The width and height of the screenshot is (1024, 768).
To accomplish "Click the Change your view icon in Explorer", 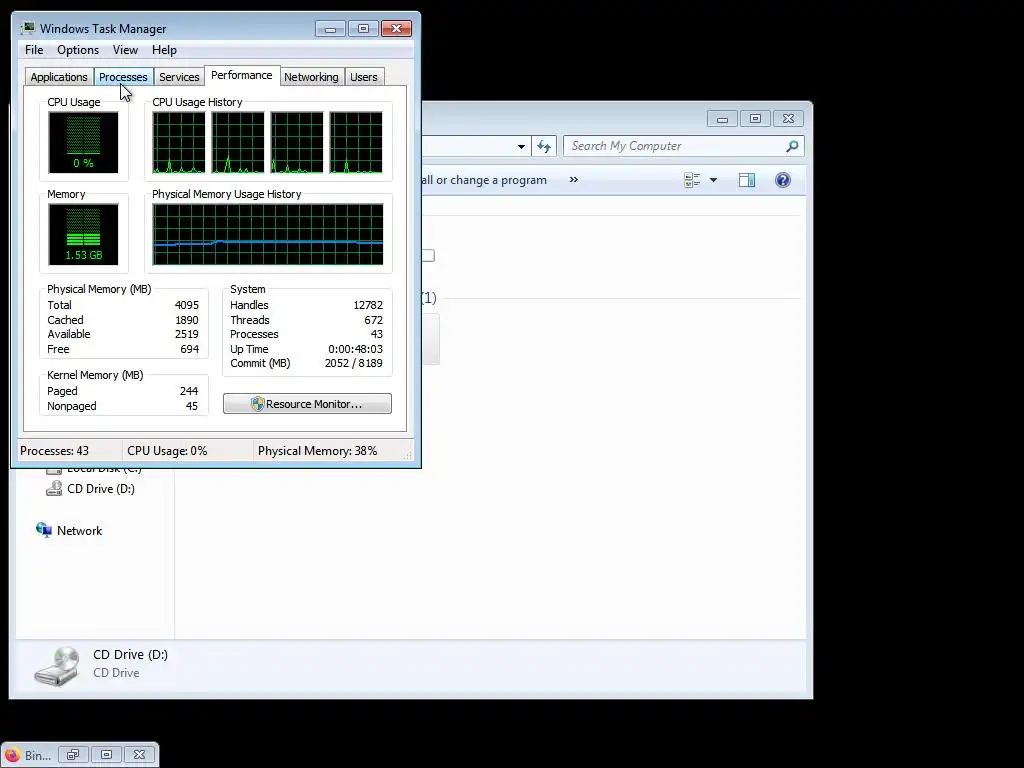I will pyautogui.click(x=692, y=180).
